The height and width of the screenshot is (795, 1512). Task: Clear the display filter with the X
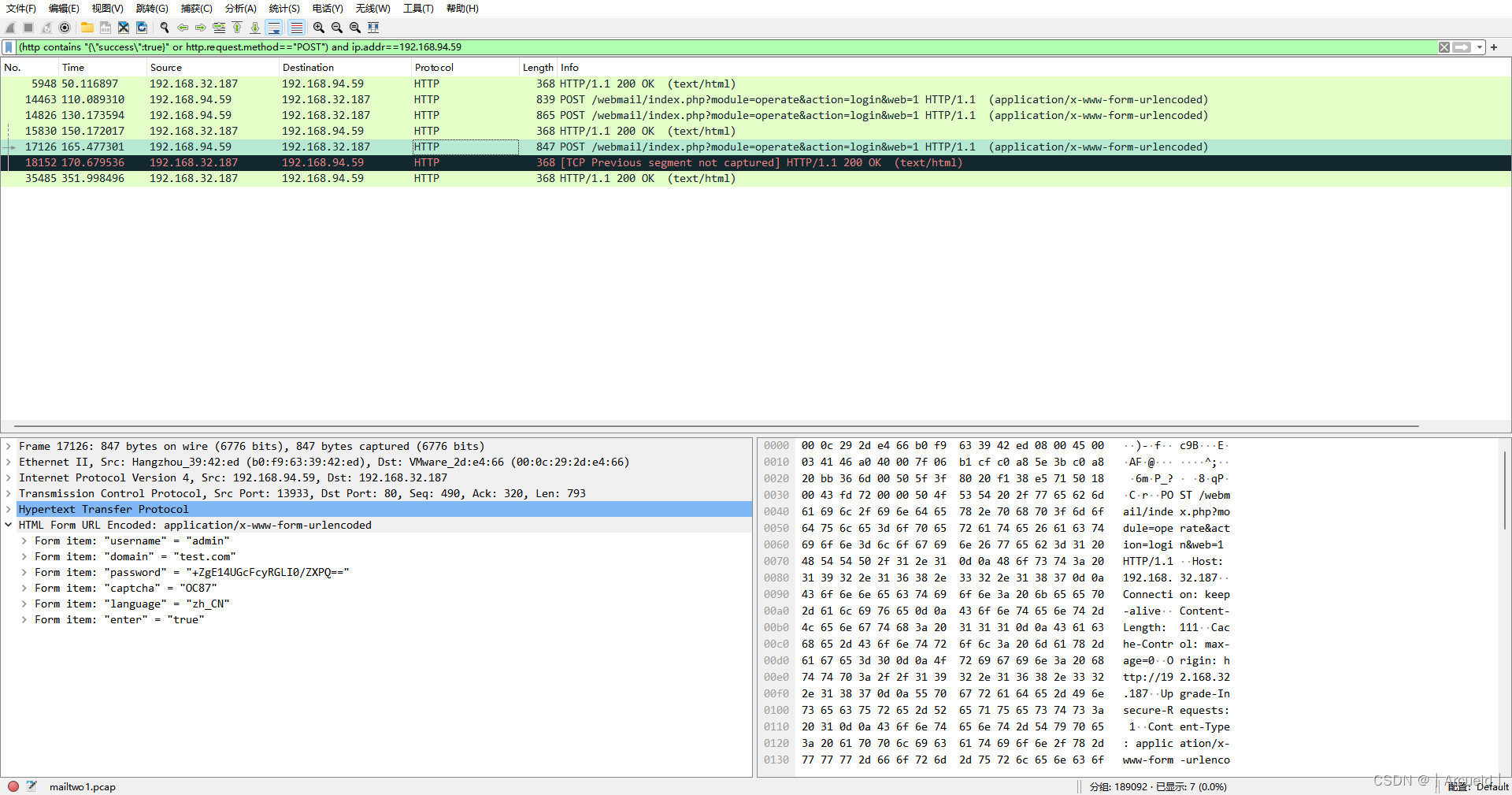(x=1444, y=47)
